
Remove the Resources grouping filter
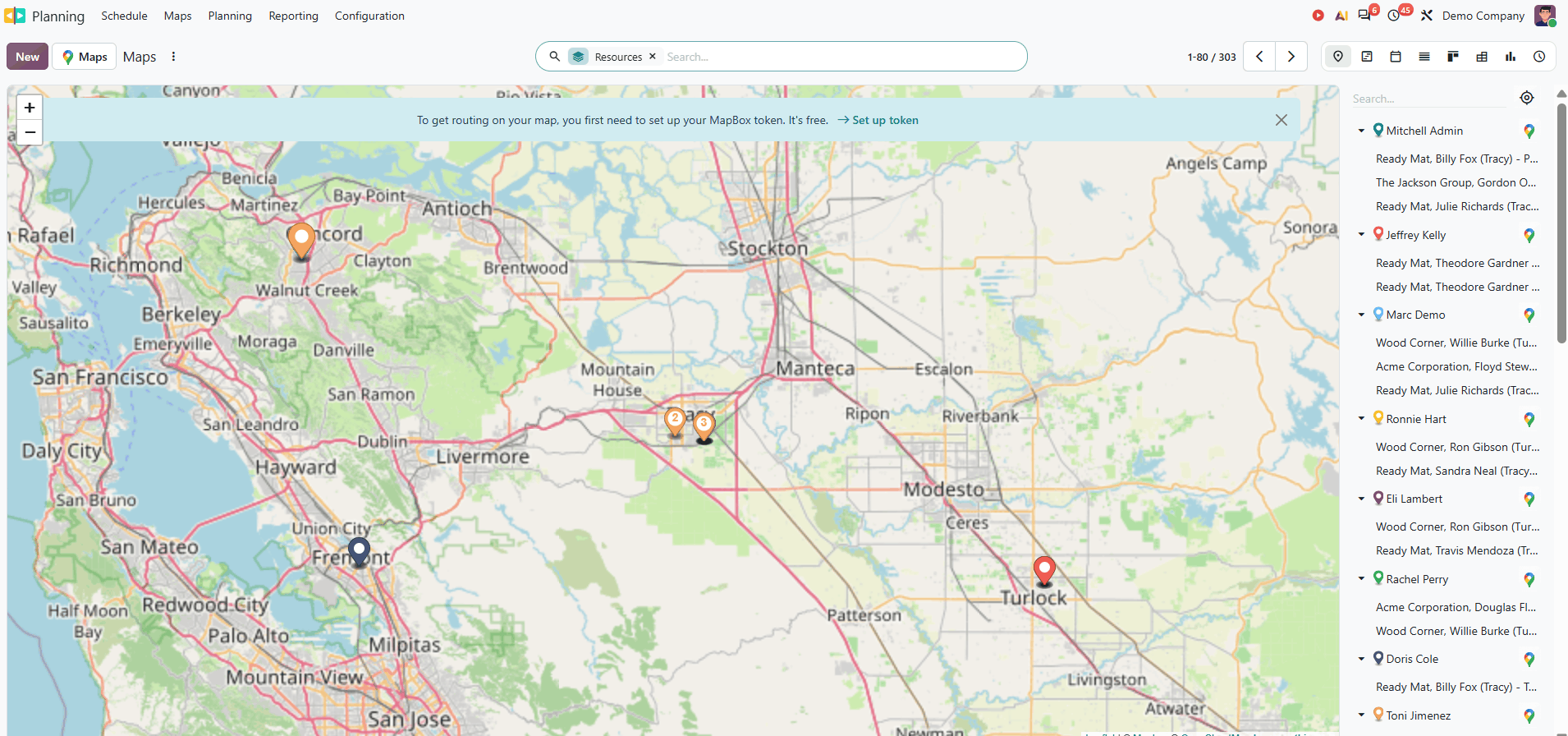coord(653,57)
